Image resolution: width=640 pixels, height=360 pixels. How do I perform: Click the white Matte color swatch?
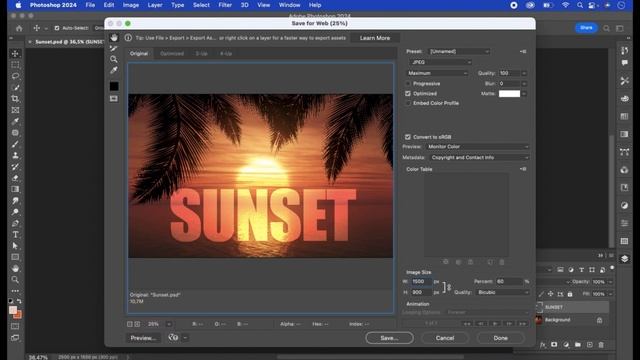pyautogui.click(x=509, y=93)
